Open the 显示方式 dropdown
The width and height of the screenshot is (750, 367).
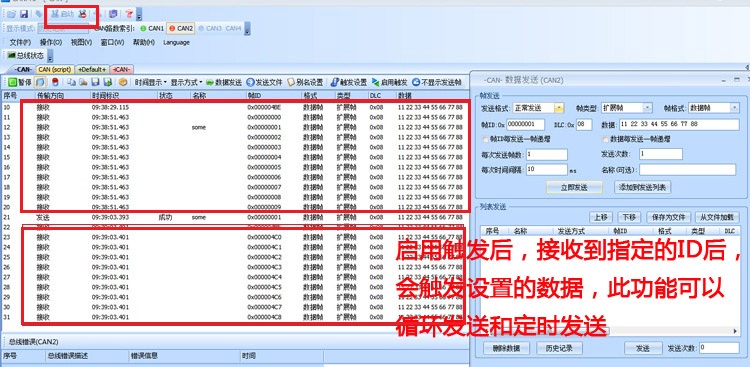coord(187,82)
